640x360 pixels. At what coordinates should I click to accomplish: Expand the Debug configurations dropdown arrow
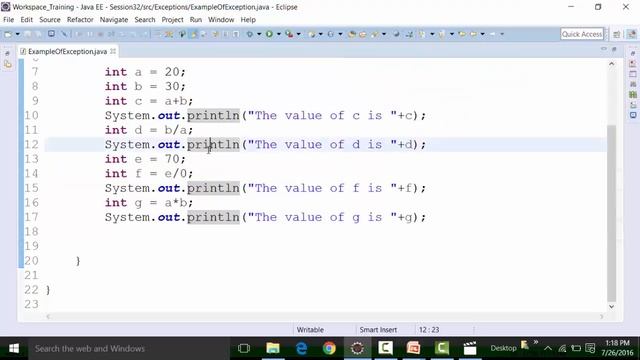[x=259, y=34]
